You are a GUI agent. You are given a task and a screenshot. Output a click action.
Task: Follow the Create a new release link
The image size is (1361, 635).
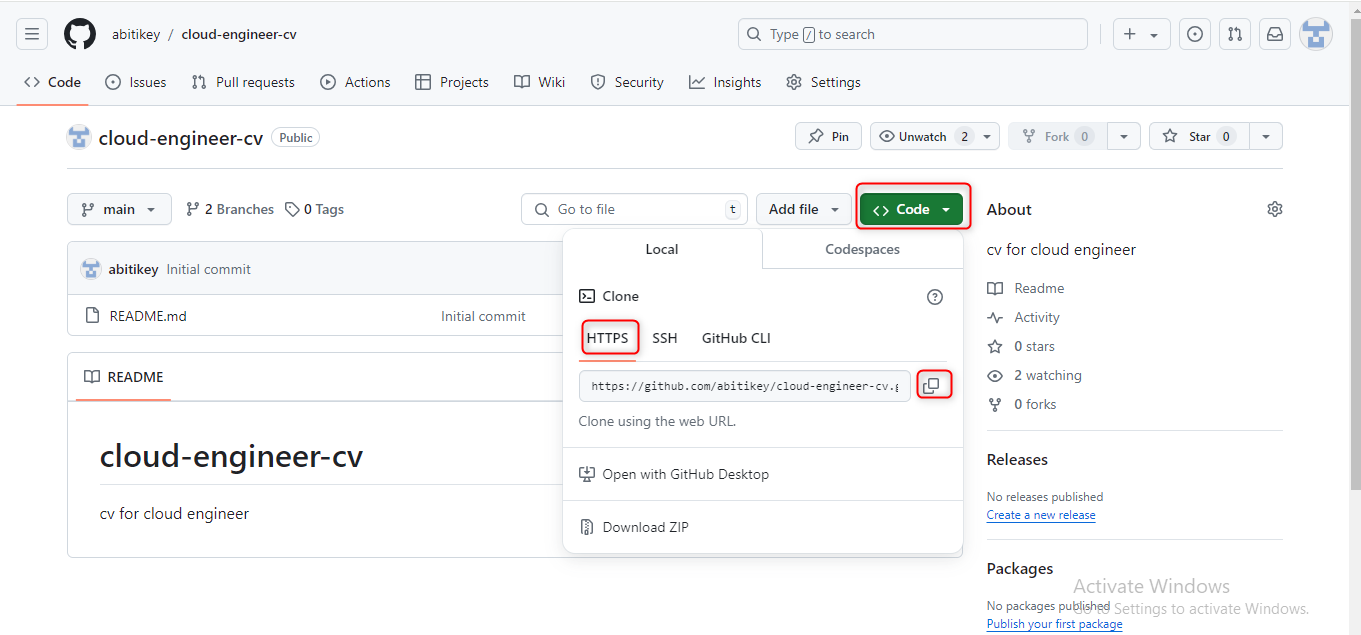tap(1041, 515)
